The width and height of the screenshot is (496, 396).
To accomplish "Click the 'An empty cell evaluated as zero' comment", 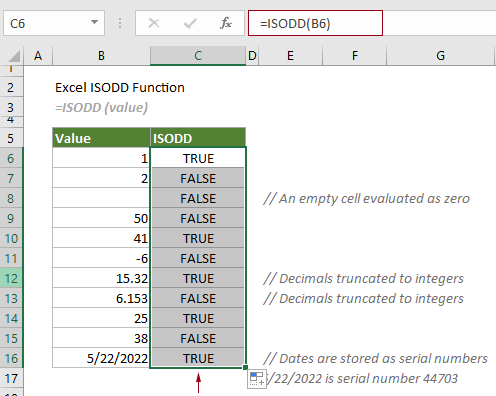I will (x=366, y=198).
